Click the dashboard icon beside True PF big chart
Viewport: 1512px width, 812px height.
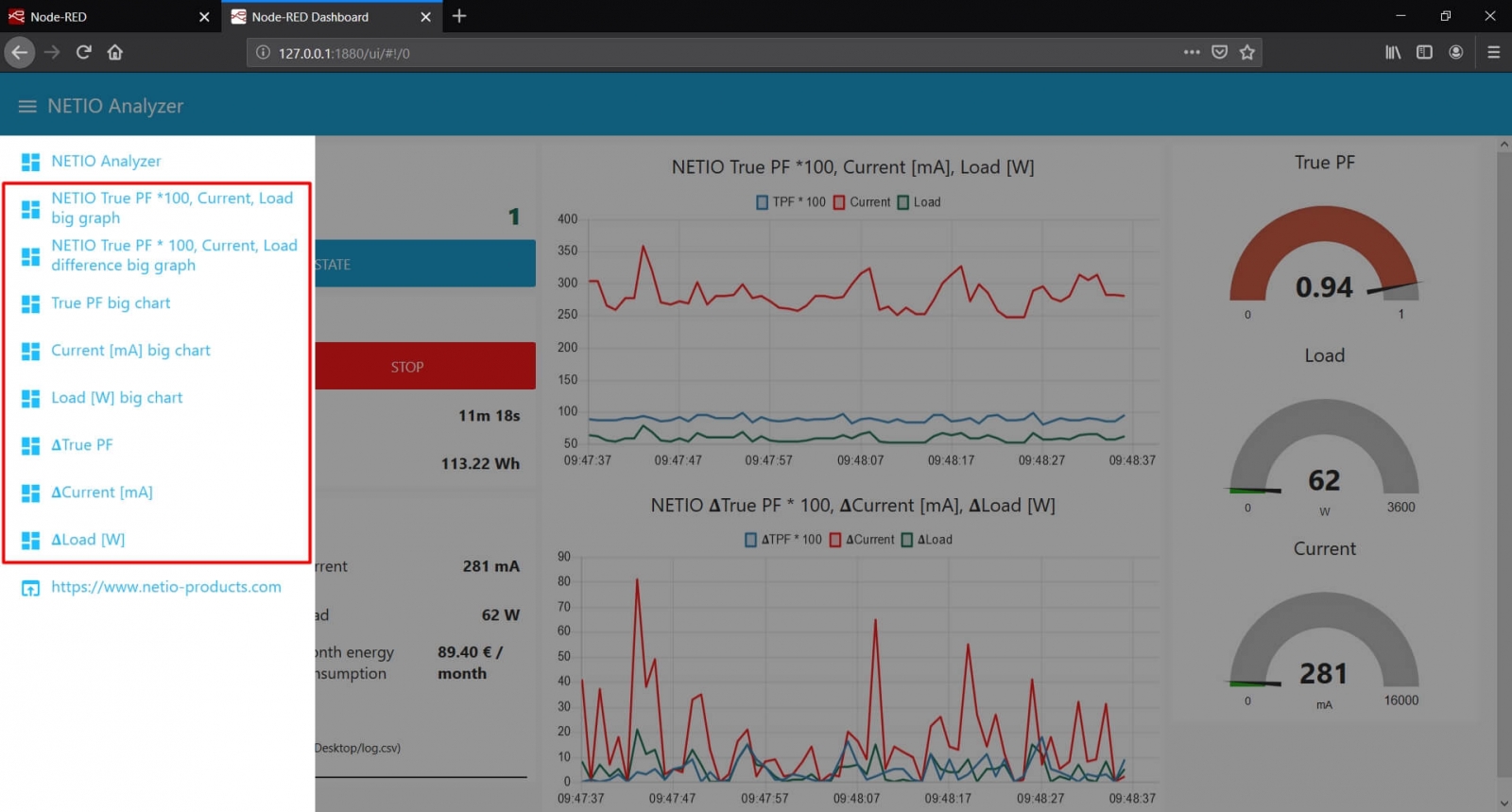point(30,303)
